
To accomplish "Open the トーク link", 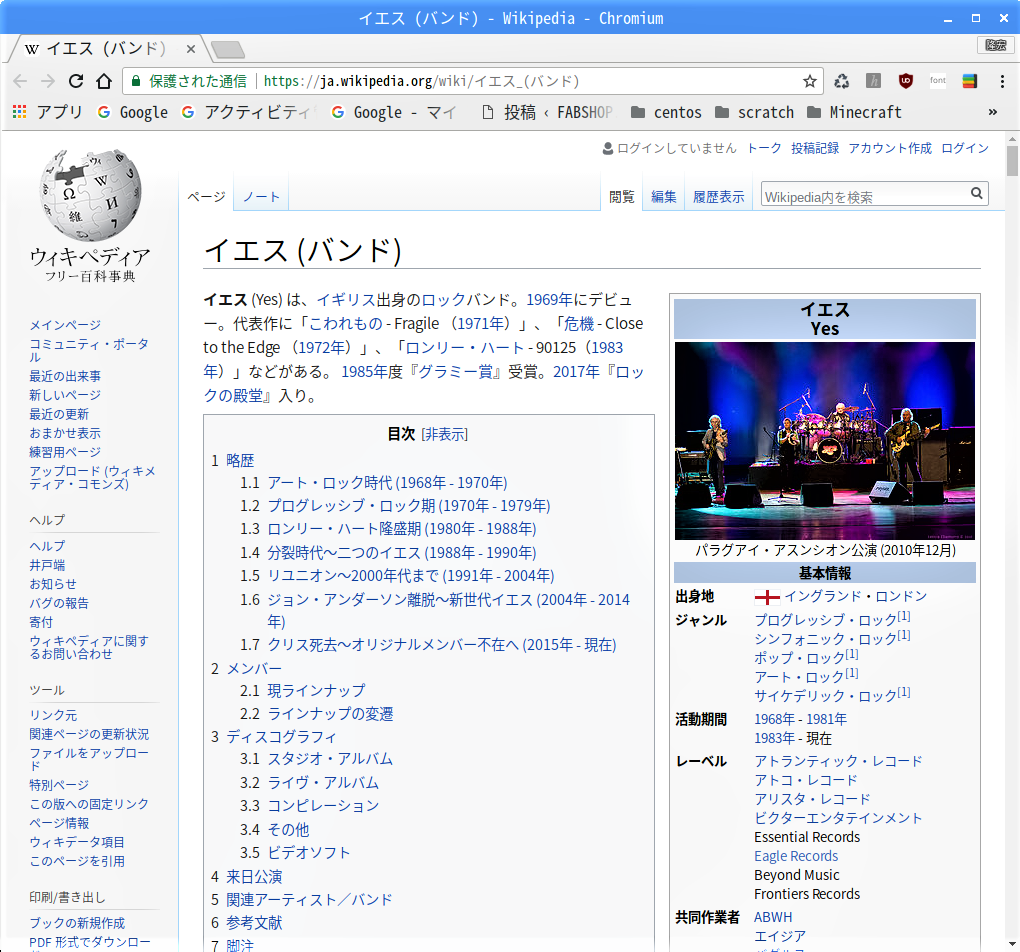I will point(764,148).
